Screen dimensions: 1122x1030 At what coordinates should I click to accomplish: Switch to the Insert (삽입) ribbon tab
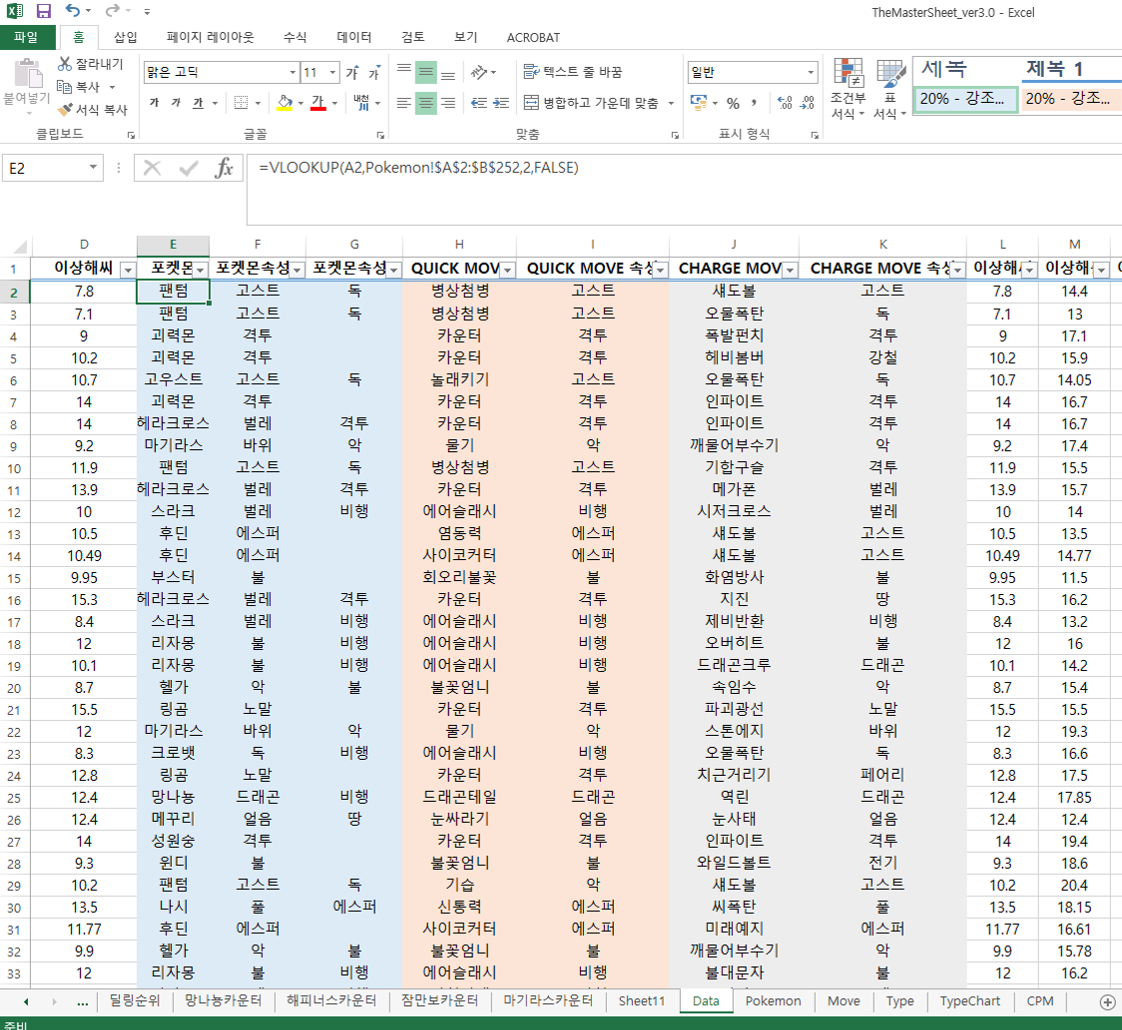pos(125,37)
